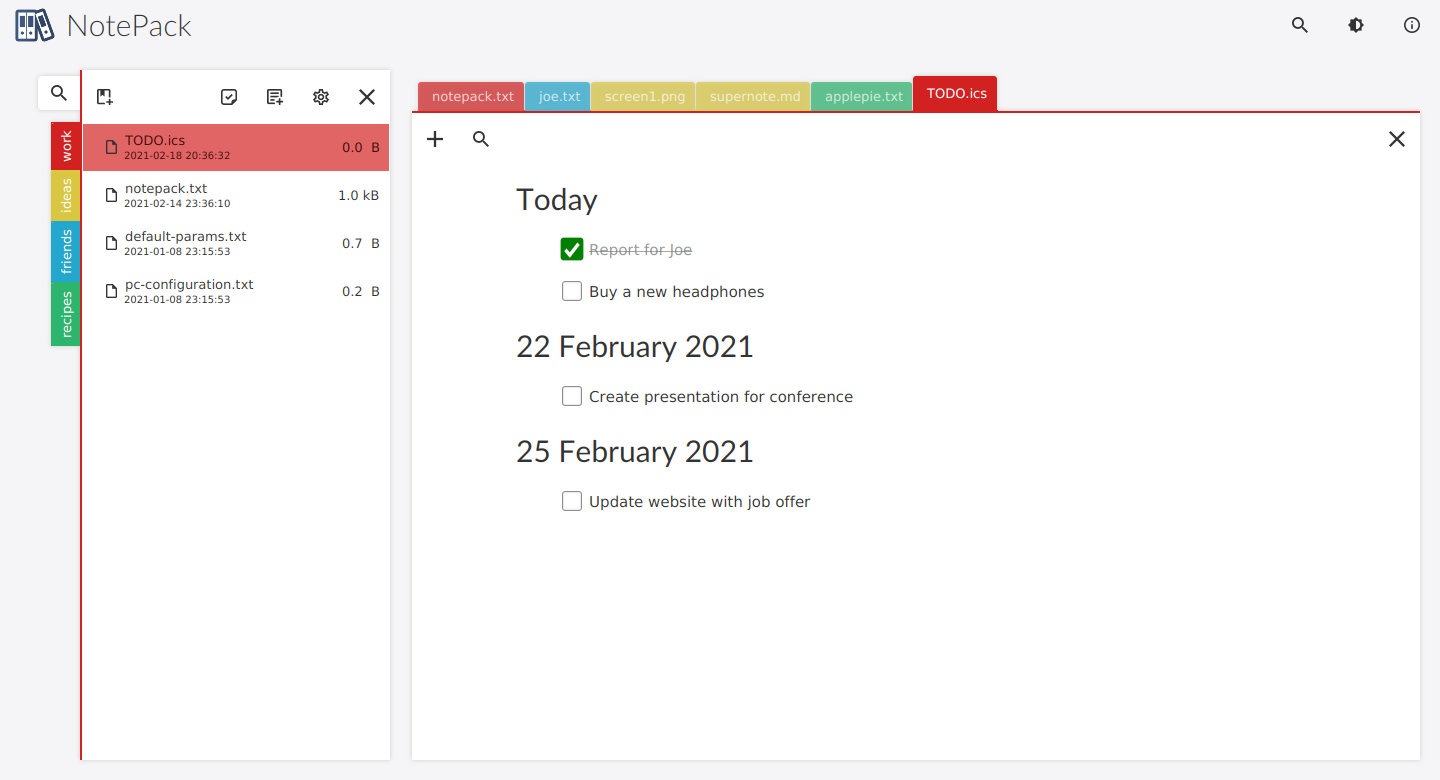The image size is (1440, 780).
Task: Click file icon of pc-configuration.txt row
Action: tap(112, 292)
